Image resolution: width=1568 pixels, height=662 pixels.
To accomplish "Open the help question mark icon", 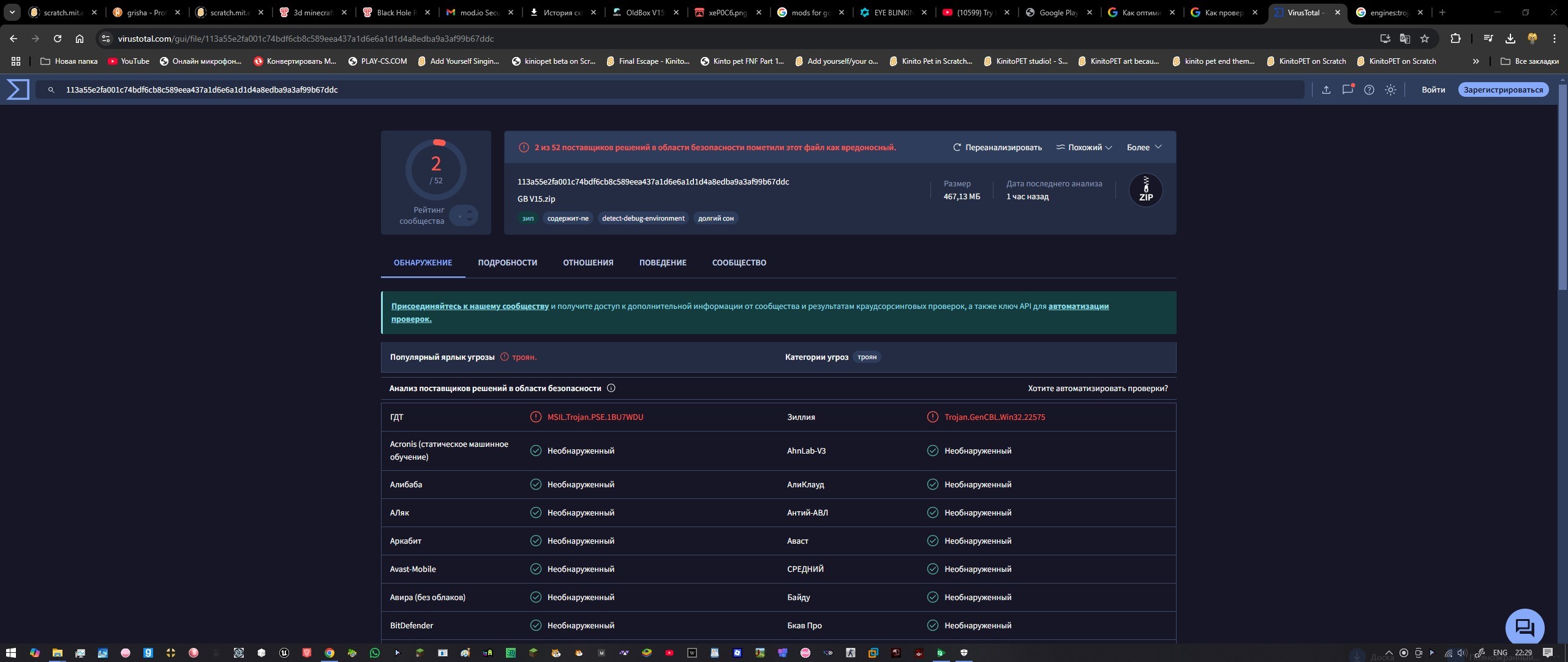I will pos(1369,89).
